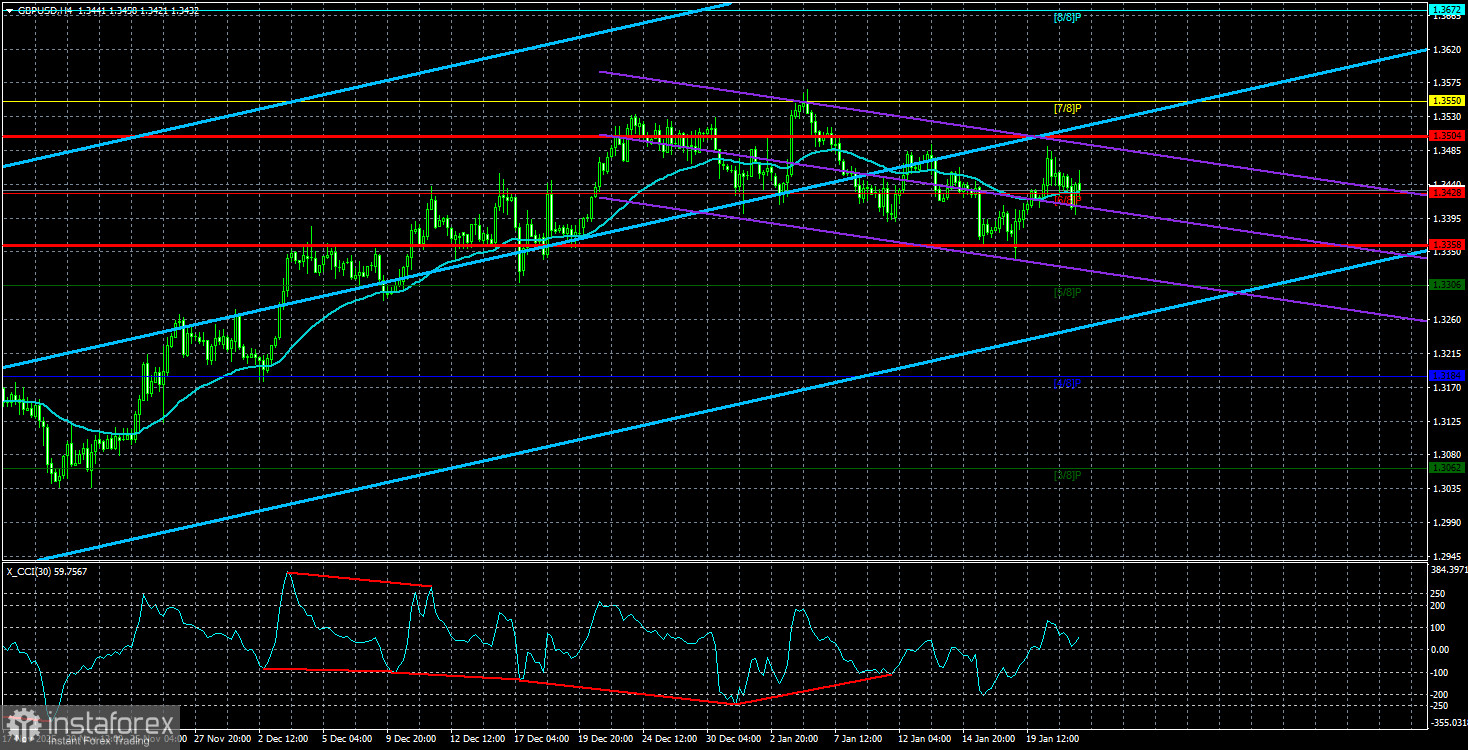Image resolution: width=1468 pixels, height=750 pixels.
Task: Click the Instant Forex Trading text
Action: (100, 741)
